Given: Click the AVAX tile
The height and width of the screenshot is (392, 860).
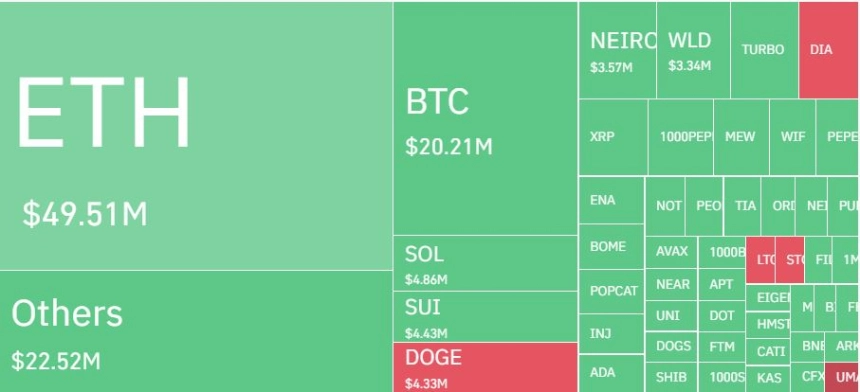Looking at the screenshot, I should (x=671, y=252).
